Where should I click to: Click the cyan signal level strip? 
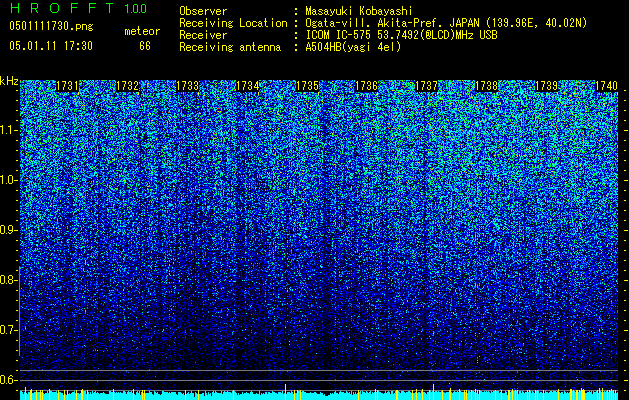pyautogui.click(x=319, y=395)
